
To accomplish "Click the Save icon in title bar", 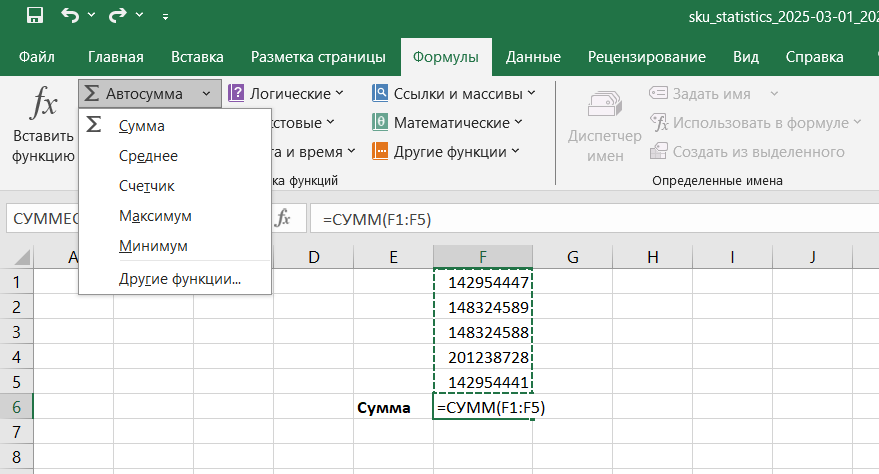I will (x=34, y=16).
